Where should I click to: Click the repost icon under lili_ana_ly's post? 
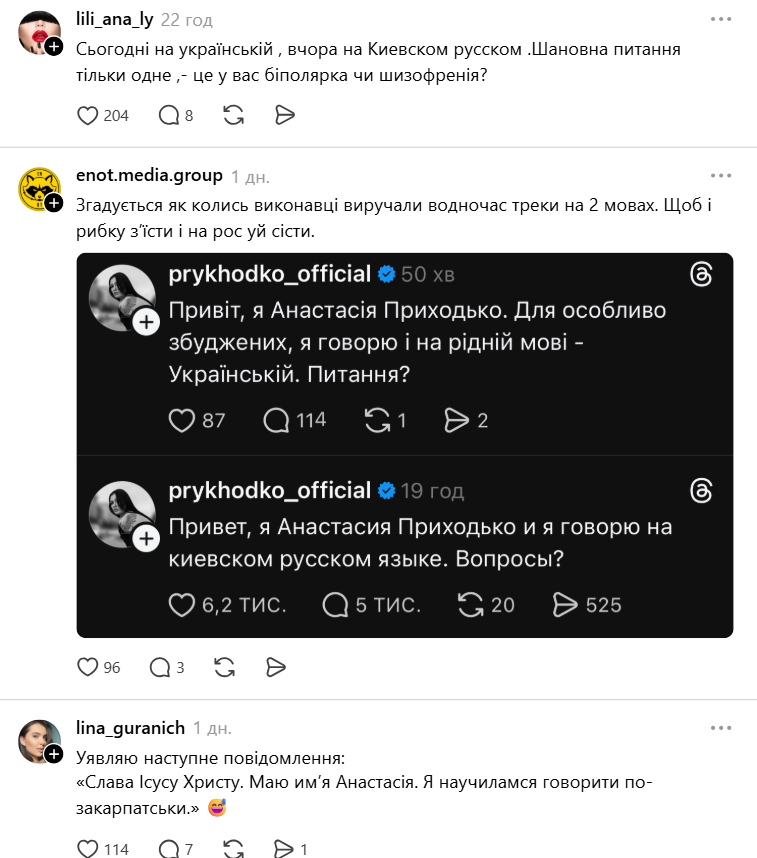233,115
